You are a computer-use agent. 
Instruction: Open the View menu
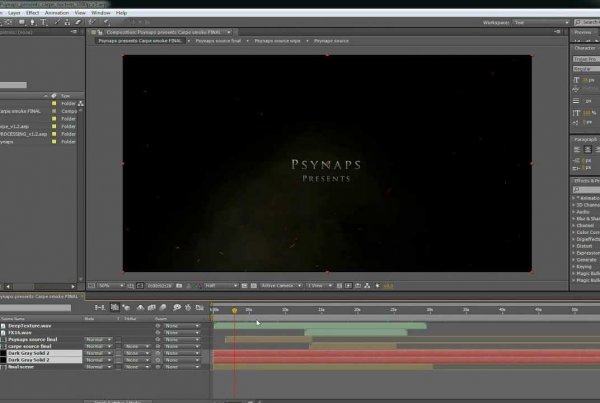point(80,13)
